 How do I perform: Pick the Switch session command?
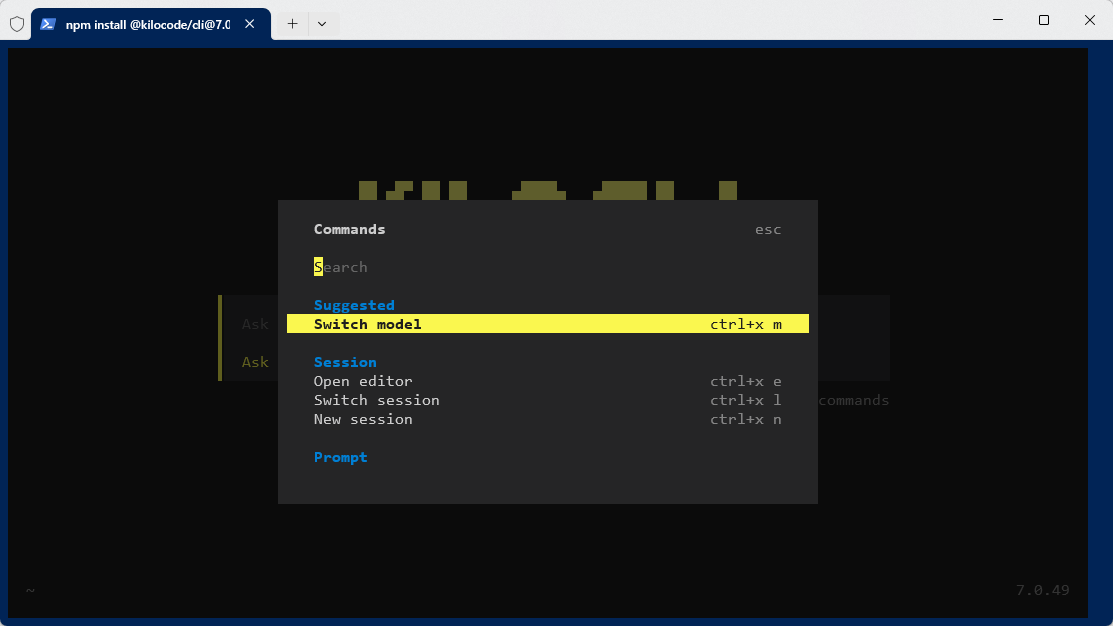[376, 400]
